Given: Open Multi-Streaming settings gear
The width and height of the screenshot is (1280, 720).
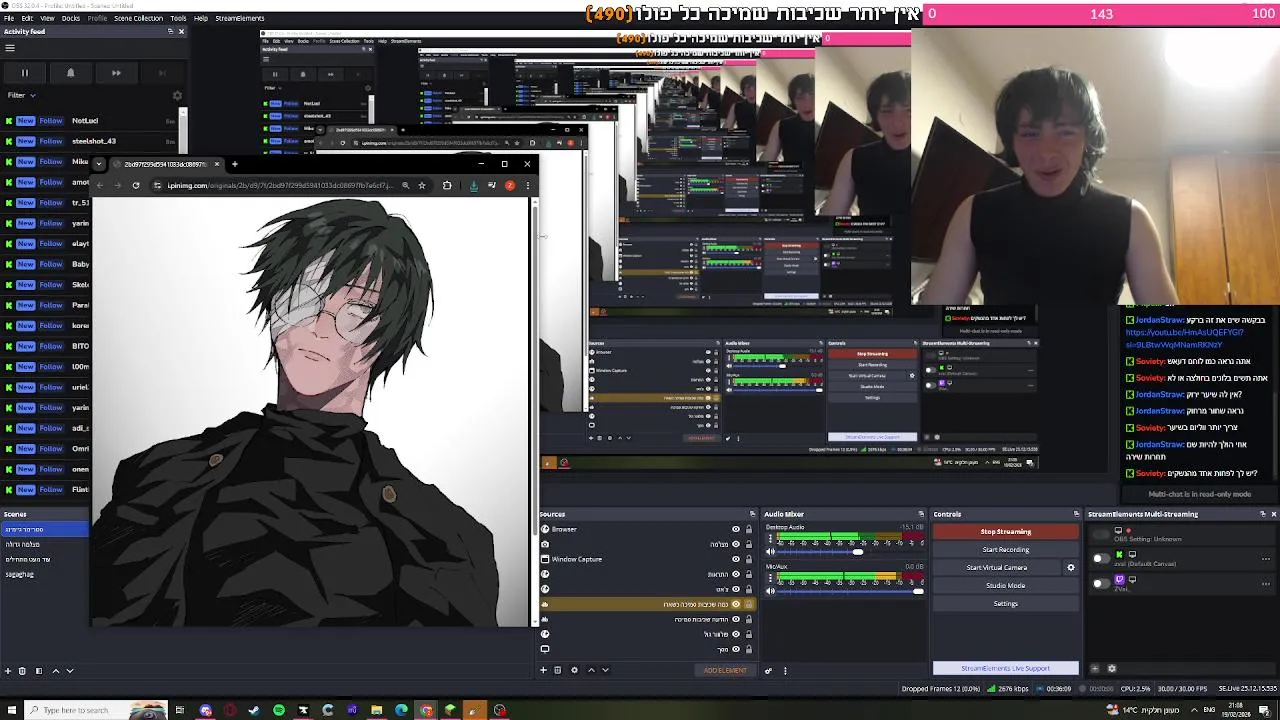Looking at the screenshot, I should pyautogui.click(x=1111, y=668).
